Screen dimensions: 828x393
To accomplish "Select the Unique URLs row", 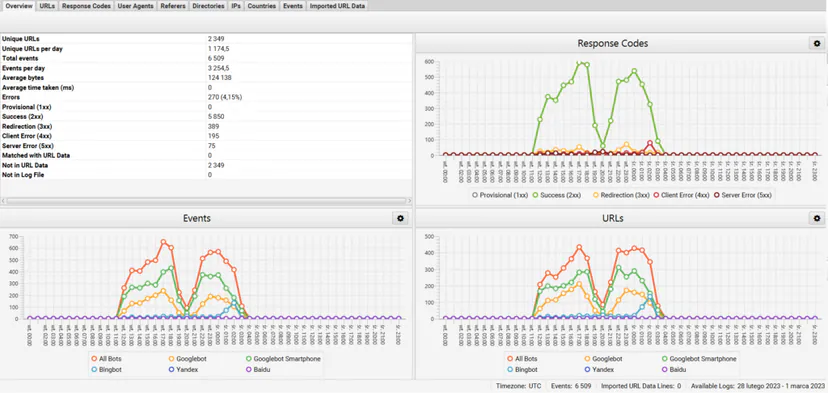I will tap(206, 39).
